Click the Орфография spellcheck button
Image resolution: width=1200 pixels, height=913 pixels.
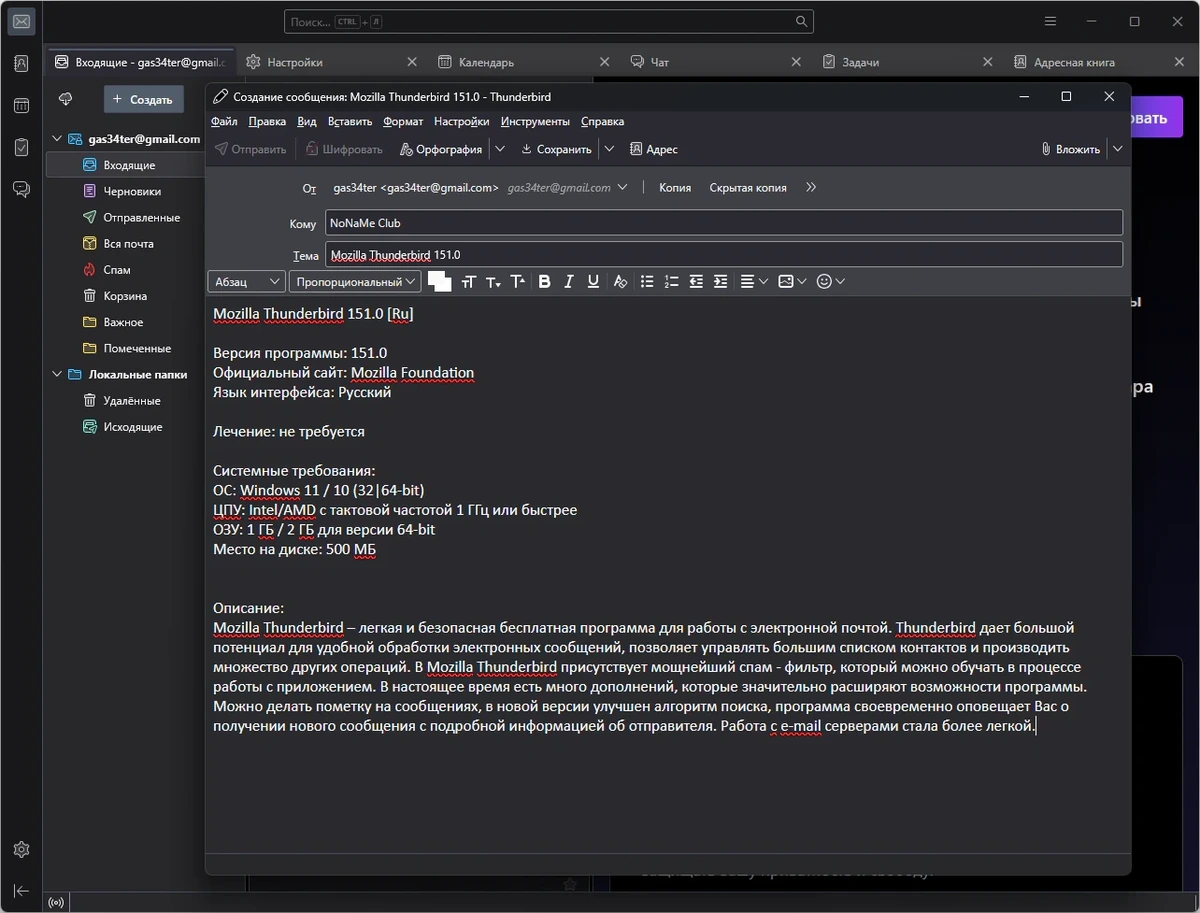tap(440, 149)
